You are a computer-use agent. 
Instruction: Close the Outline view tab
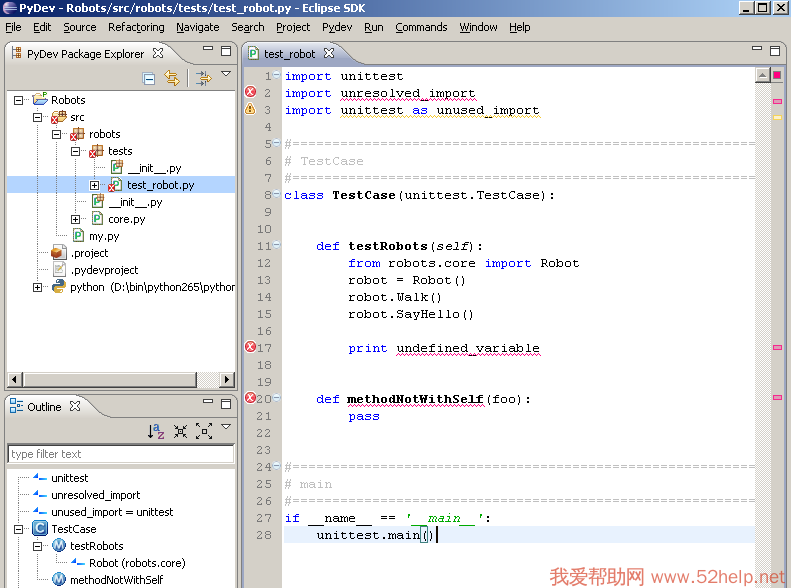tap(75, 406)
